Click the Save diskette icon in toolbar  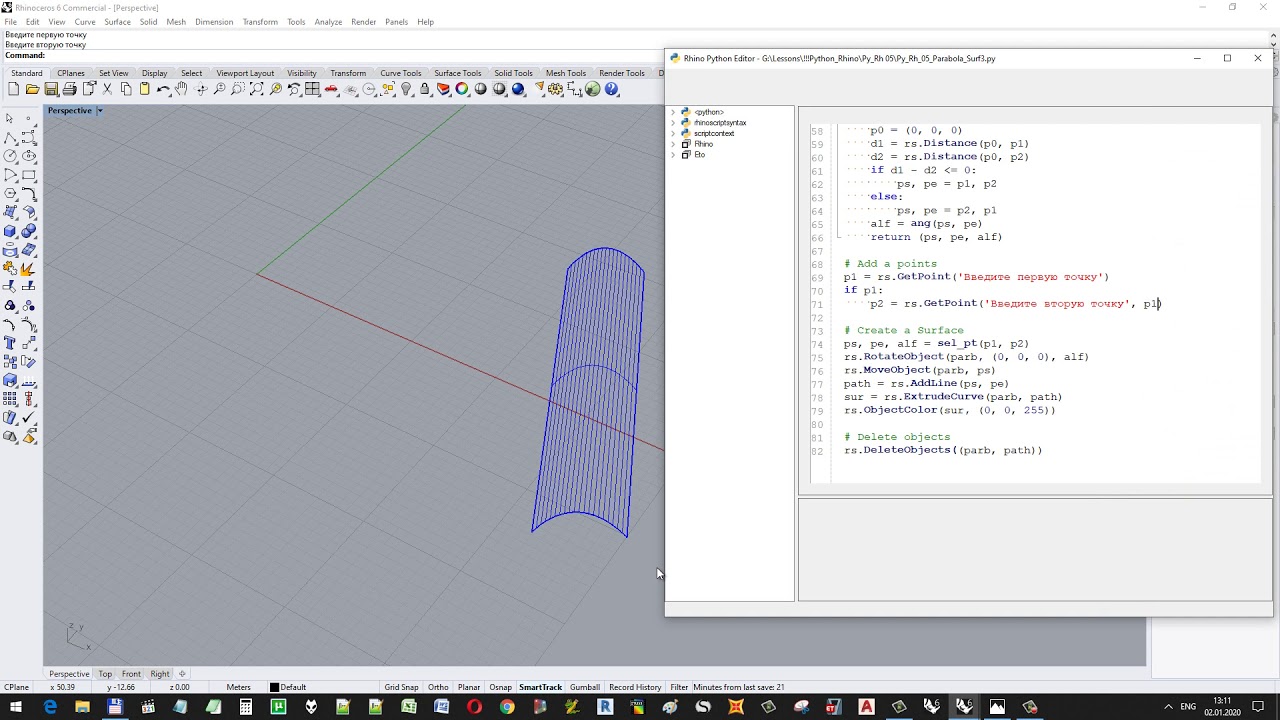(x=51, y=89)
